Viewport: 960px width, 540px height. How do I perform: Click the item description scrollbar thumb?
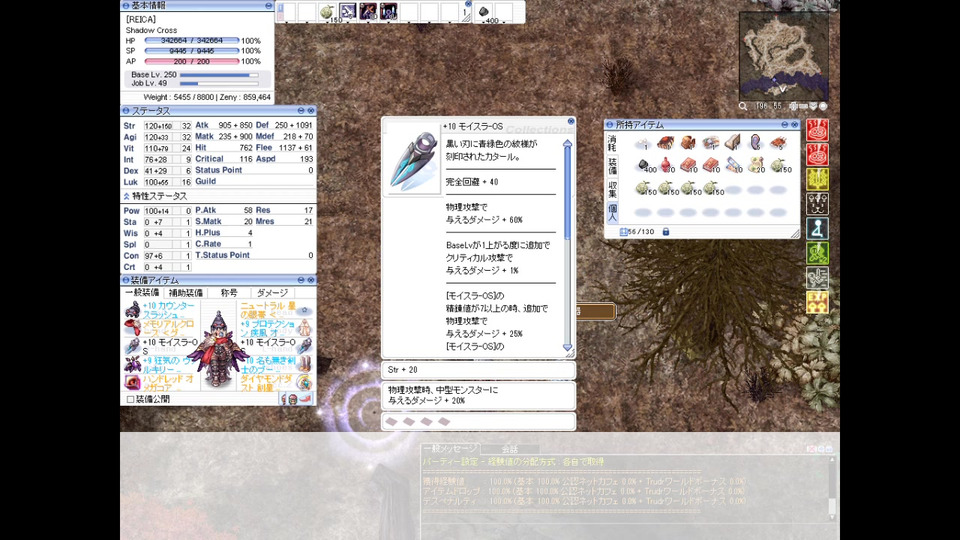(567, 193)
